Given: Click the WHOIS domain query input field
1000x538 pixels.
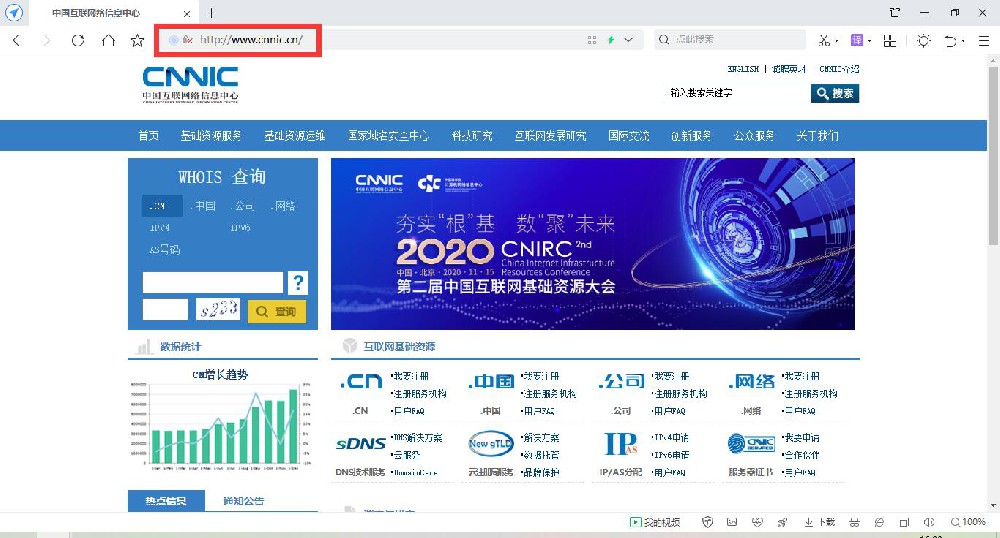Looking at the screenshot, I should click(x=213, y=282).
